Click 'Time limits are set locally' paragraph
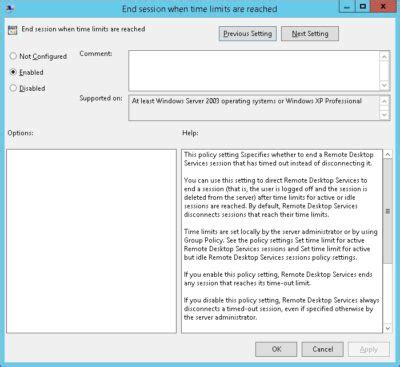The height and width of the screenshot is (367, 400). coord(281,244)
